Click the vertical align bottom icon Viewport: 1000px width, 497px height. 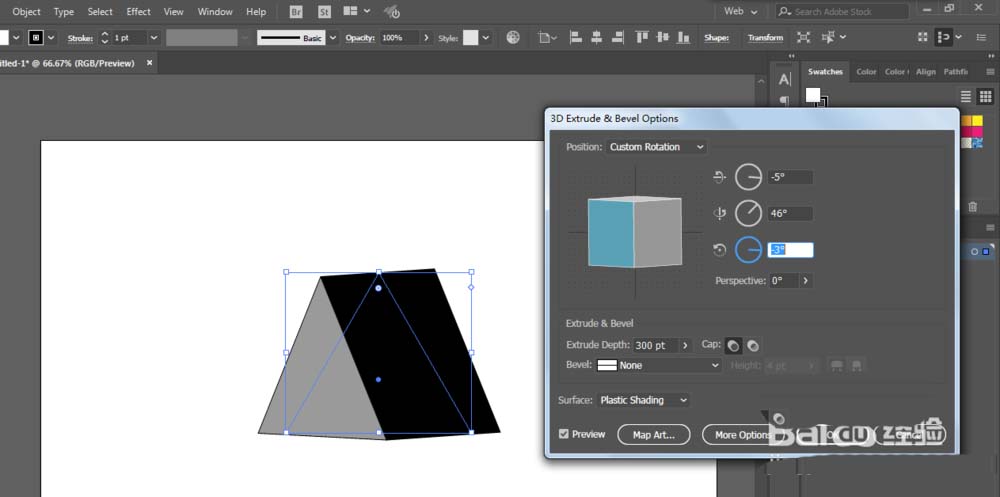pyautogui.click(x=684, y=38)
